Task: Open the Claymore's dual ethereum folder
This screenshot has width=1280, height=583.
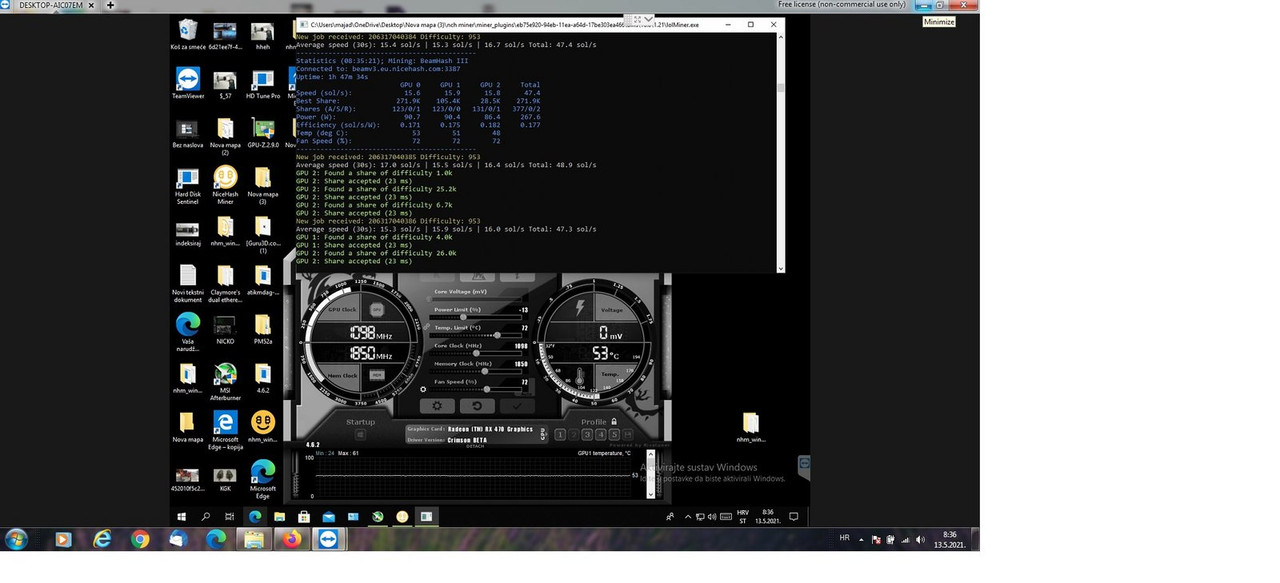Action: [x=225, y=283]
